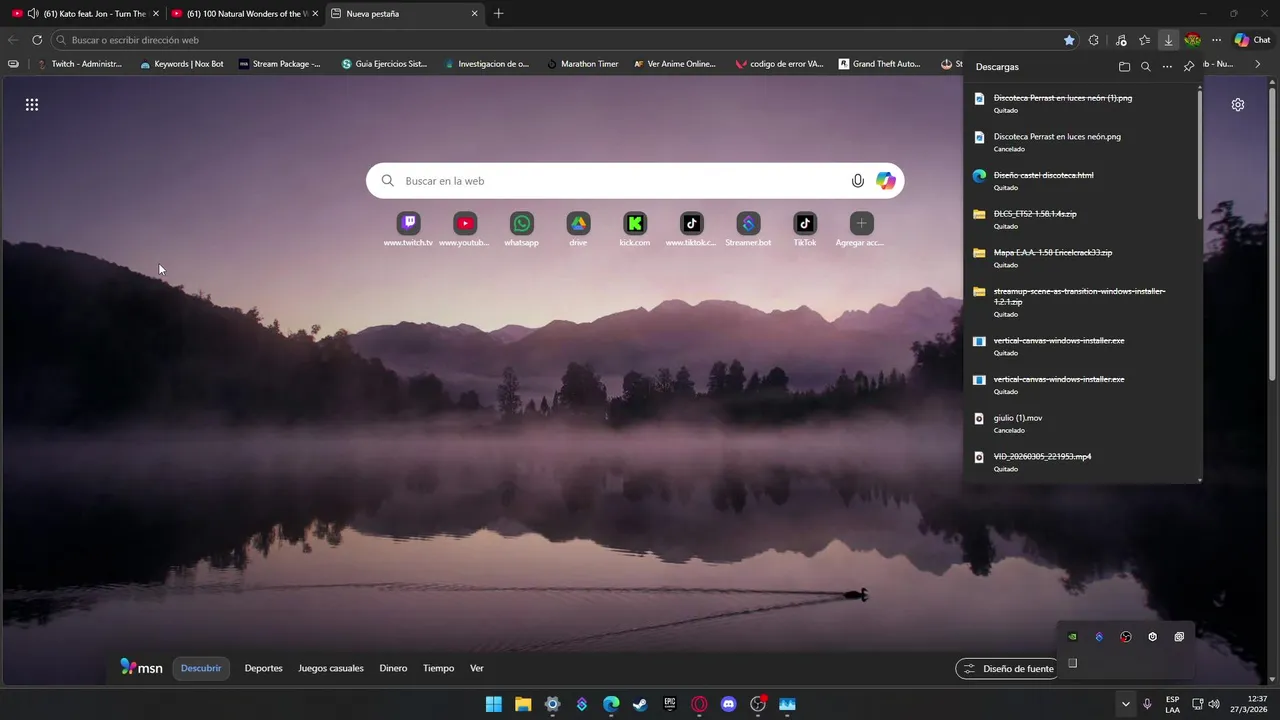Open more options in Descargas panel
The height and width of the screenshot is (720, 1280).
pyautogui.click(x=1167, y=67)
